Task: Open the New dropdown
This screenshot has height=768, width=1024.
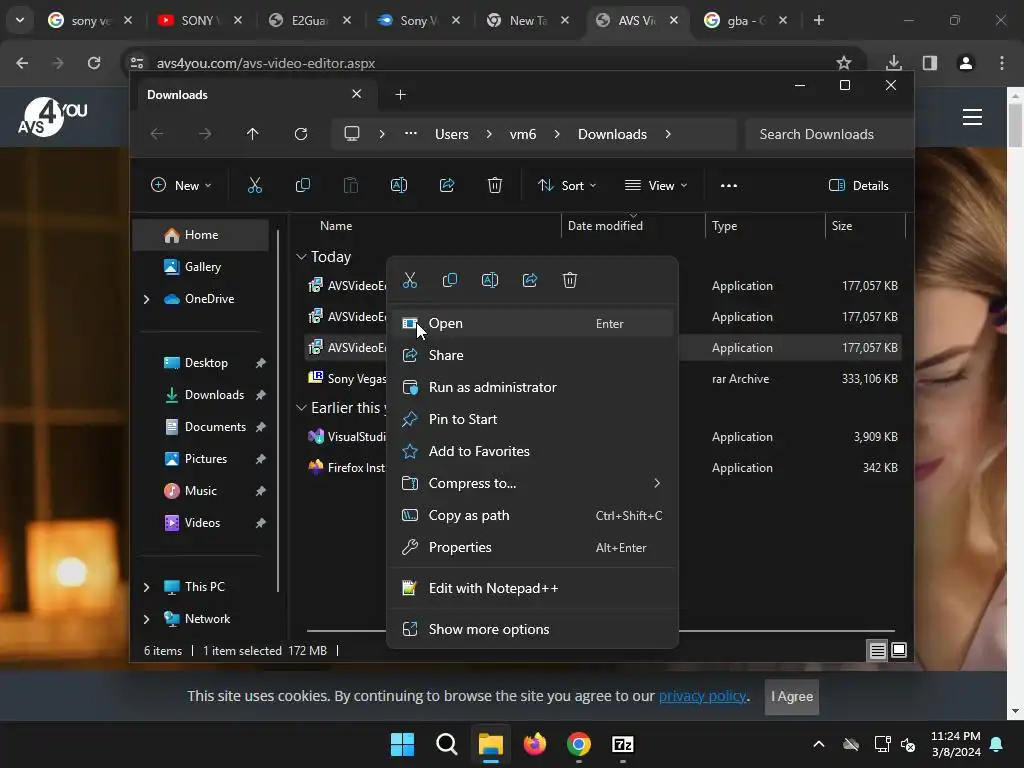Action: click(x=181, y=185)
